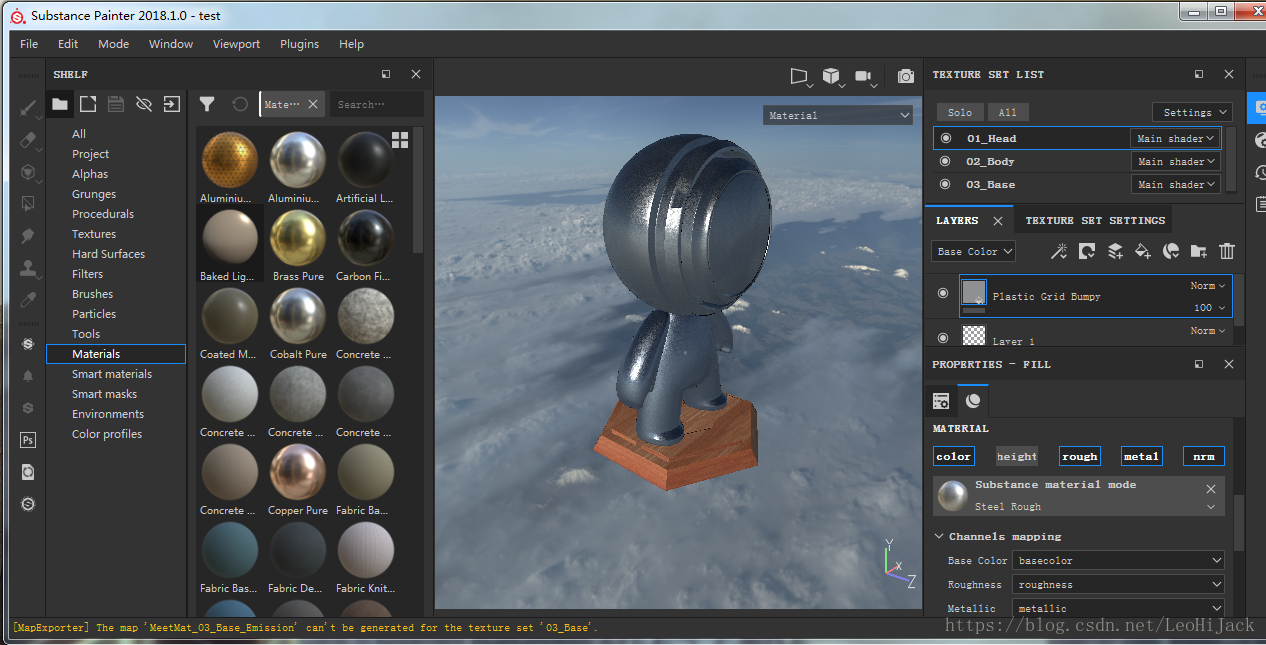The image size is (1266, 645).
Task: Click the shelf import resources icon
Action: pos(172,104)
